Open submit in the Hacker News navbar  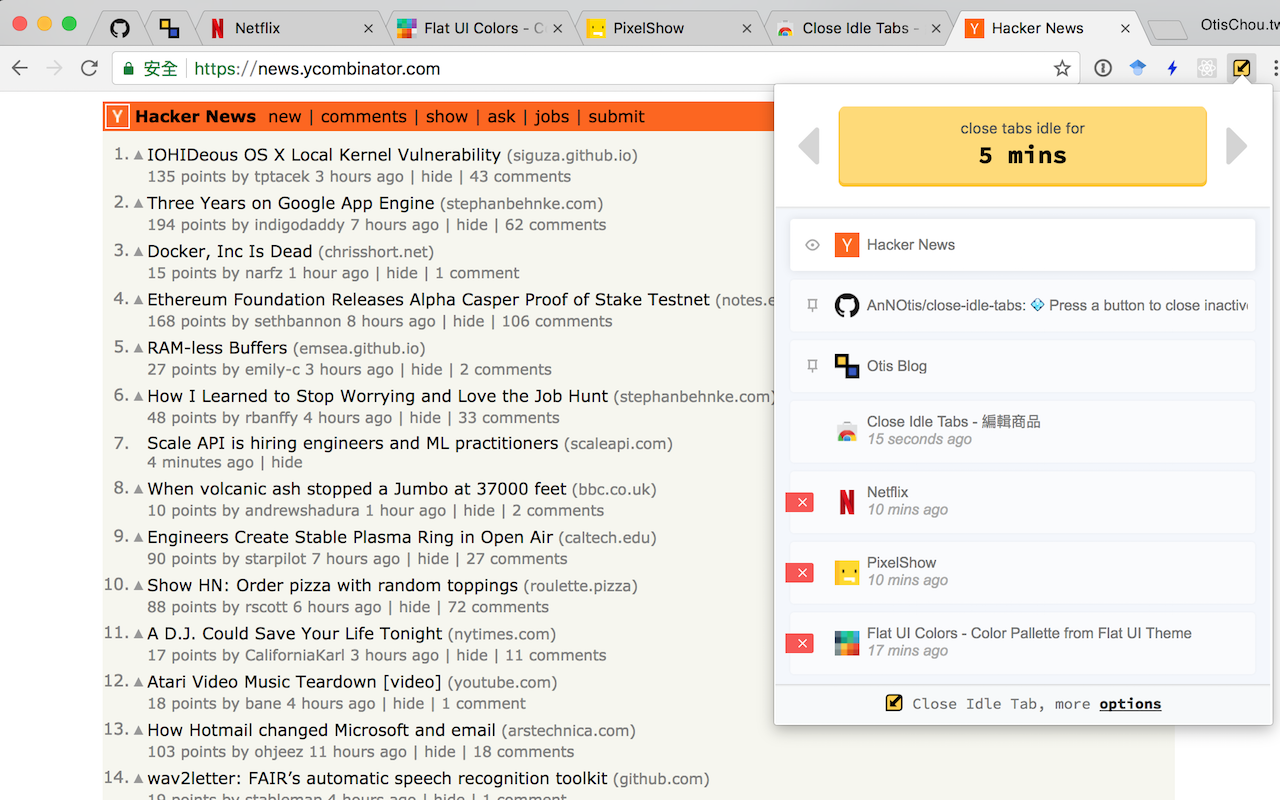(616, 116)
